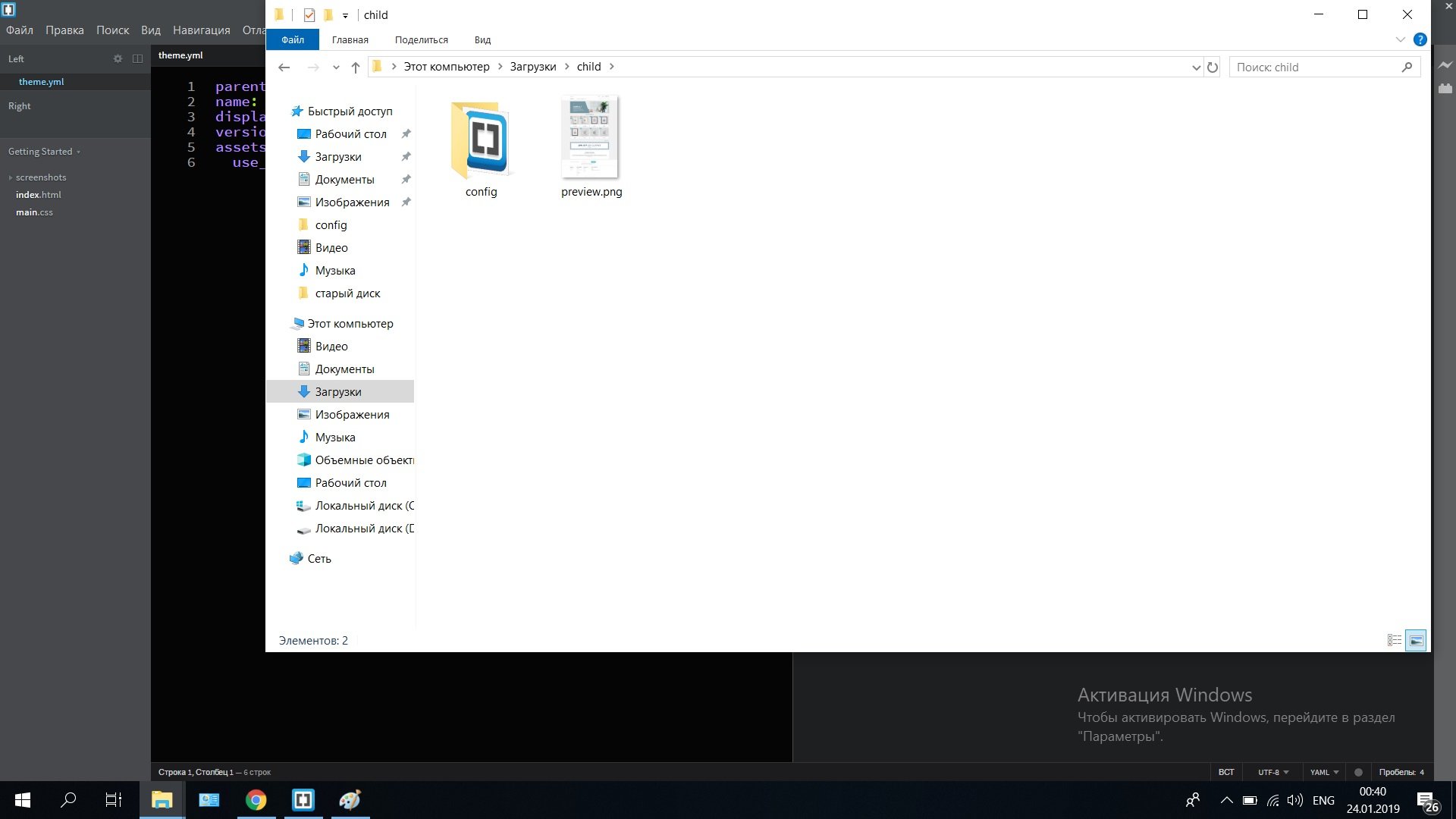Click the back navigation arrow
The width and height of the screenshot is (1456, 819).
coord(284,67)
